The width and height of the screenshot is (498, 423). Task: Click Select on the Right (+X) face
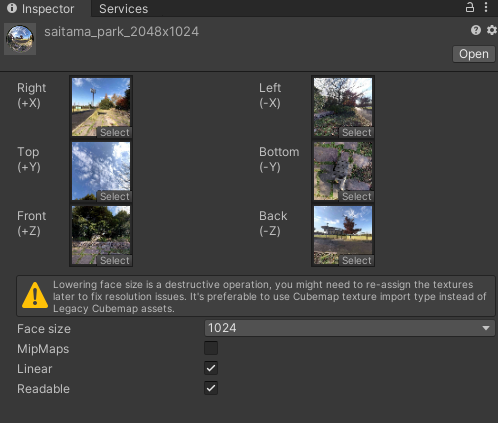coord(115,132)
